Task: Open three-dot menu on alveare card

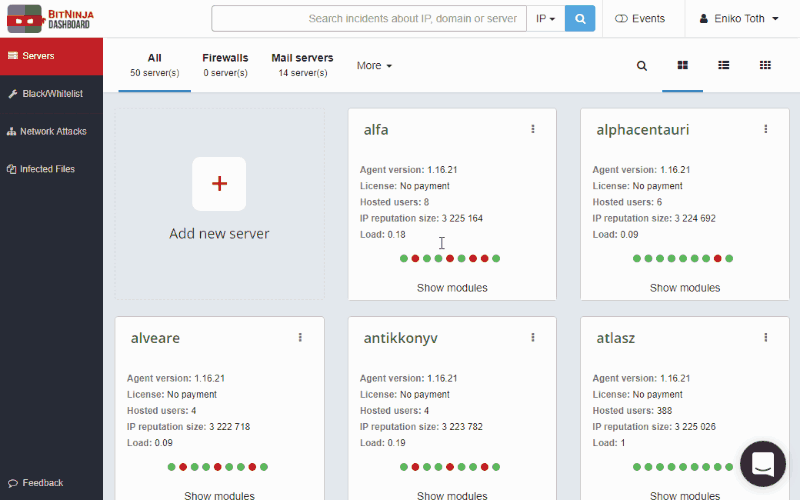Action: pos(300,338)
